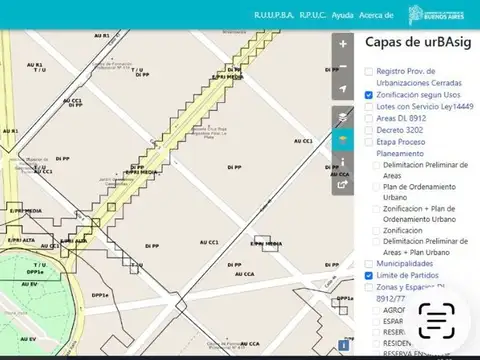Click the Decreto 3202 label
Screen dimensions: 480x360
[399, 130]
